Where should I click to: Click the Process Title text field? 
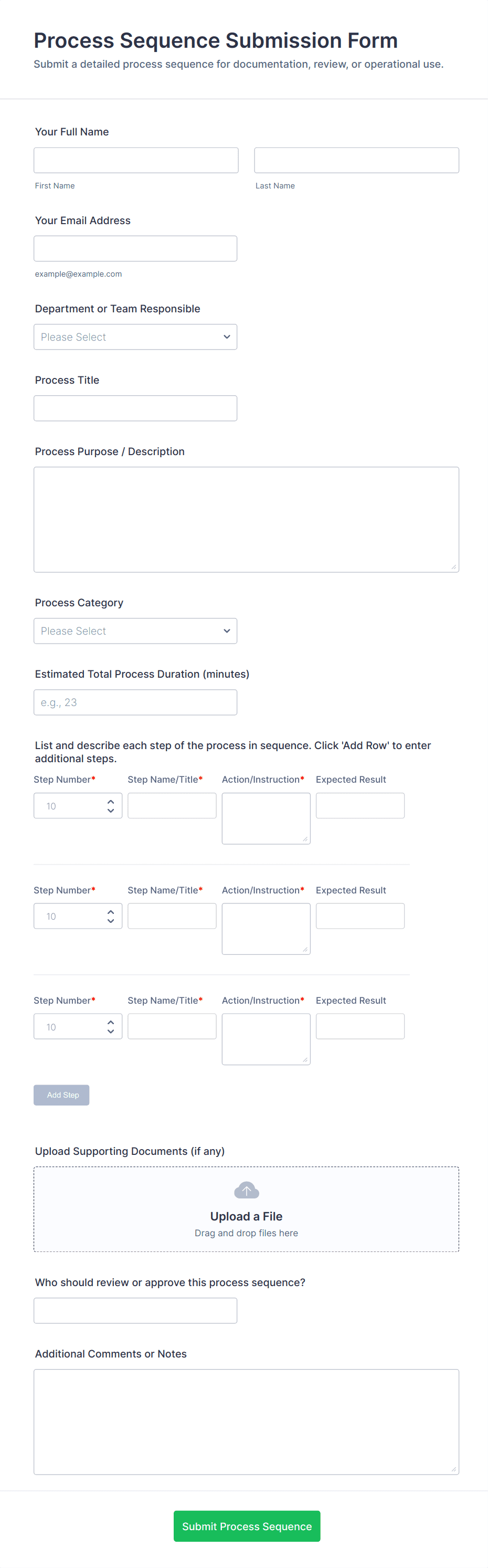click(135, 408)
